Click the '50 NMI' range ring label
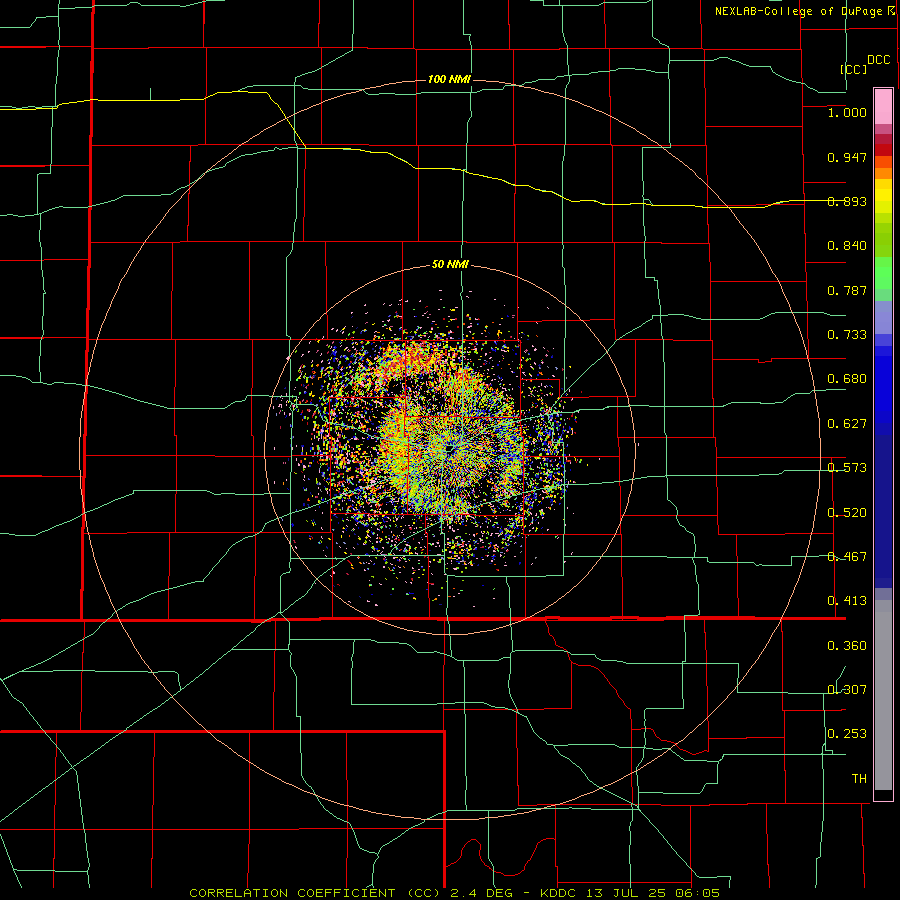 tap(450, 265)
